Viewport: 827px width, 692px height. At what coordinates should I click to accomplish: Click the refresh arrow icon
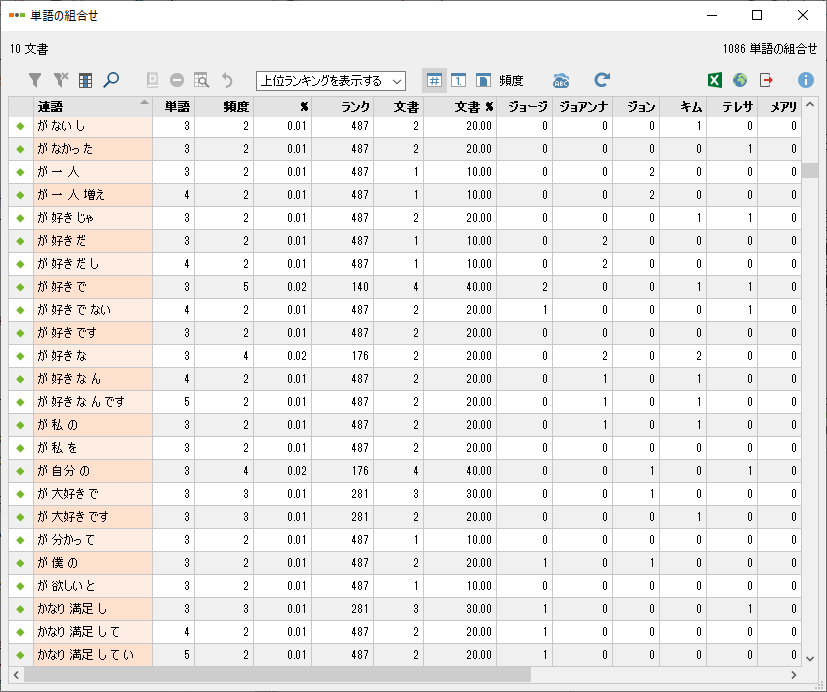pos(601,80)
